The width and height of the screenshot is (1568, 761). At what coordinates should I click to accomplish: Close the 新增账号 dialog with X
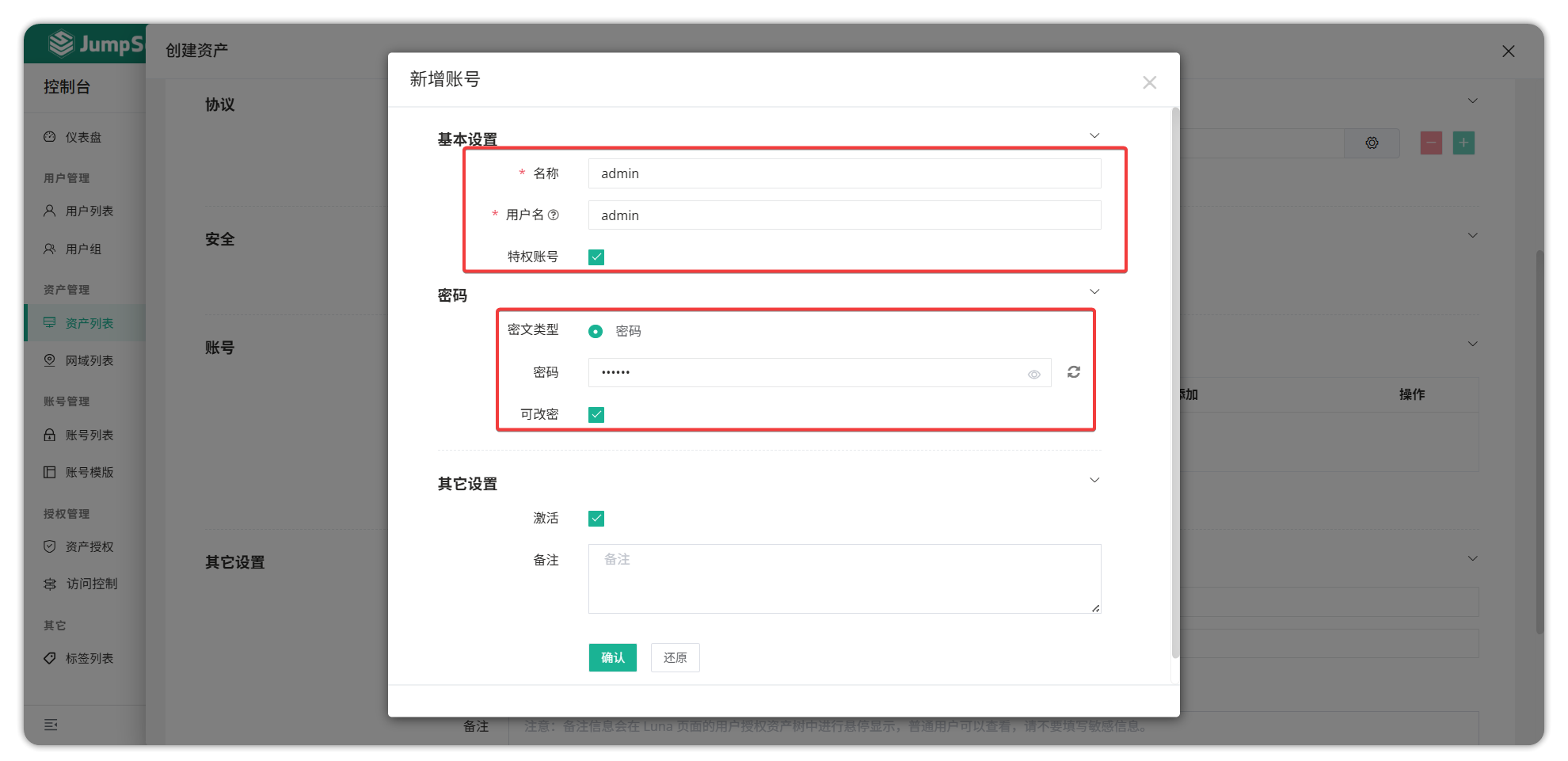click(x=1149, y=82)
